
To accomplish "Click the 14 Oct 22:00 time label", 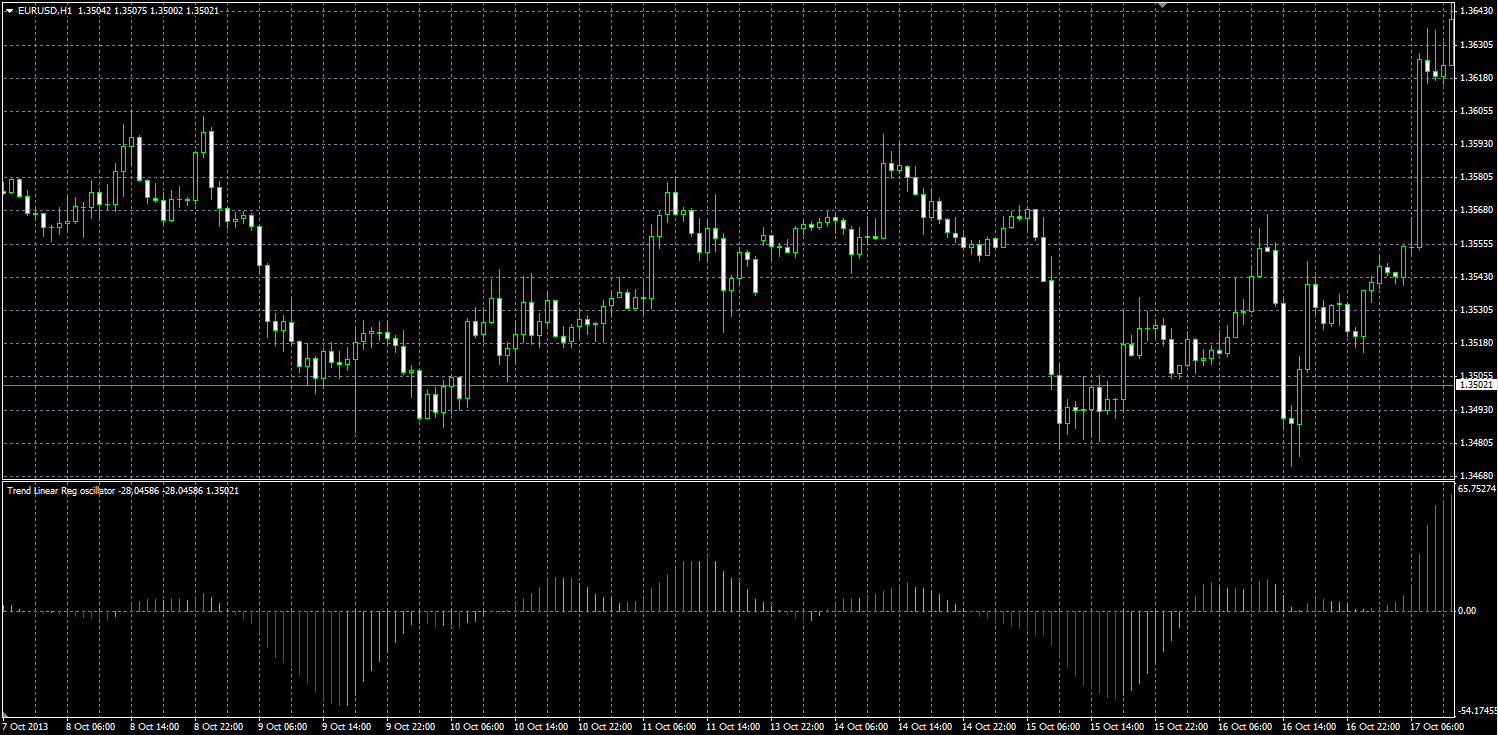I will click(988, 727).
